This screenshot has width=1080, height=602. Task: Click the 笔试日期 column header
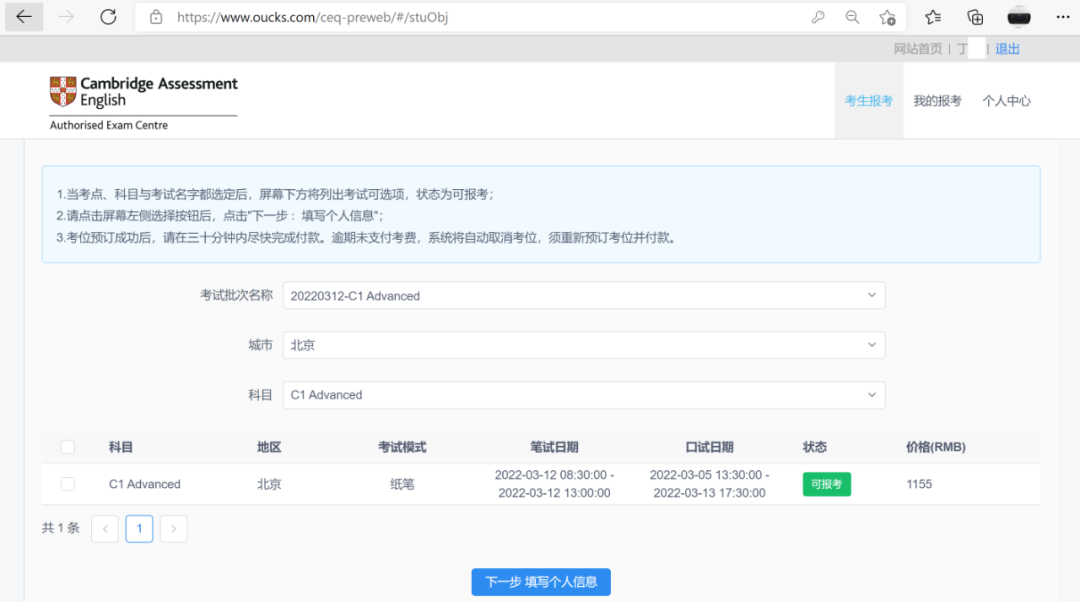[x=554, y=447]
